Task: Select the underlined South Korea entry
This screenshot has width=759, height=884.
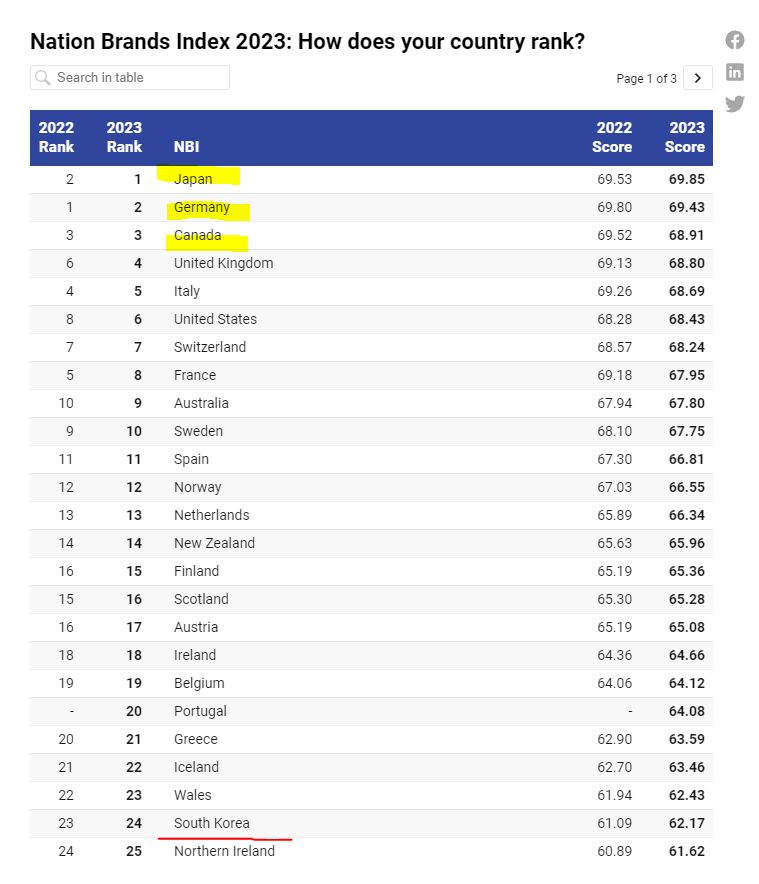Action: point(212,823)
